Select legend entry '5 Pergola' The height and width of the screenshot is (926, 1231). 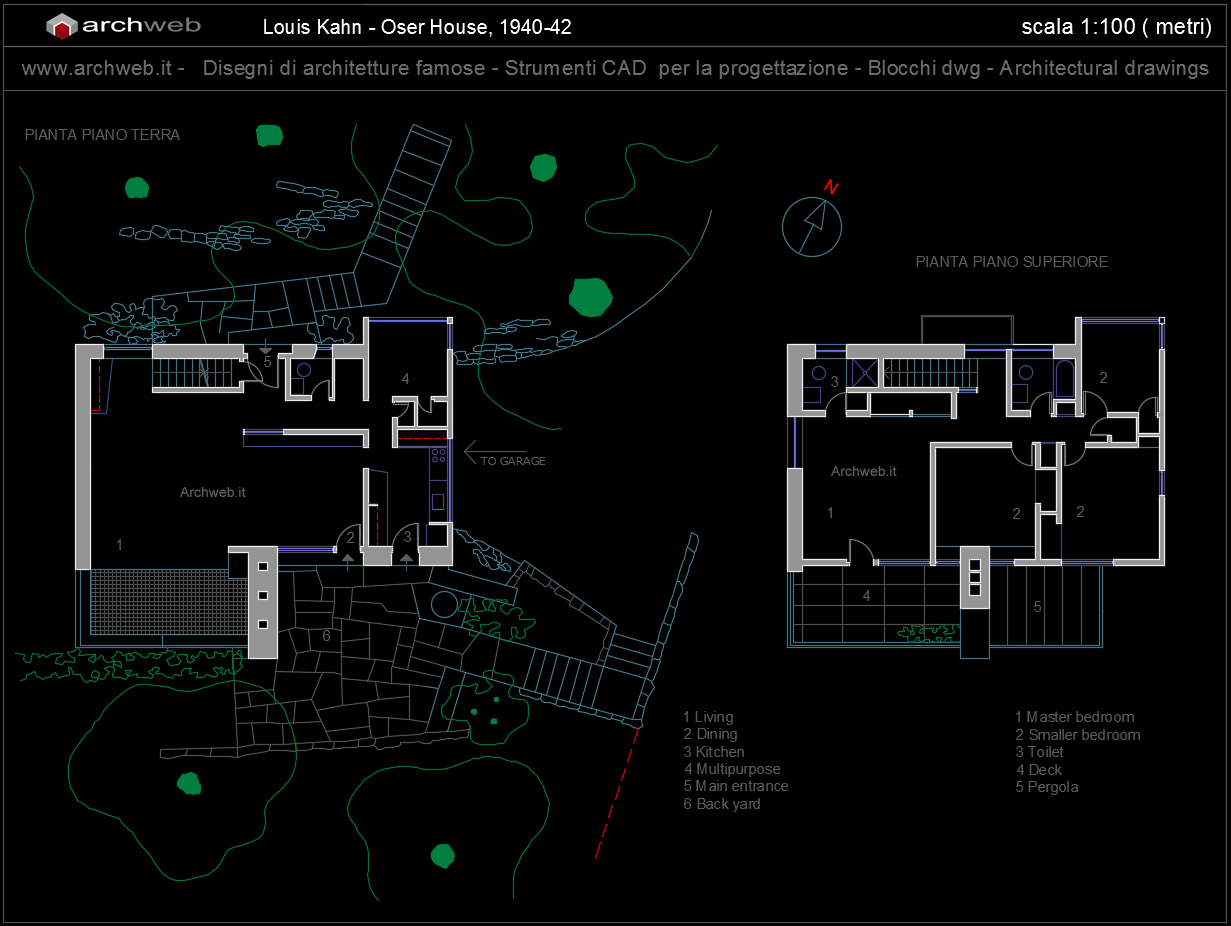[x=1047, y=787]
